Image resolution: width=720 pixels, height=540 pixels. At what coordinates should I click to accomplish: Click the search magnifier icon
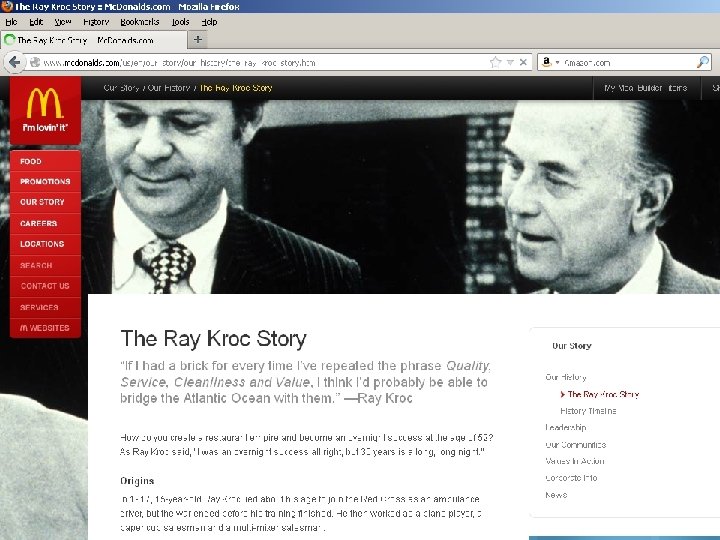tap(703, 62)
